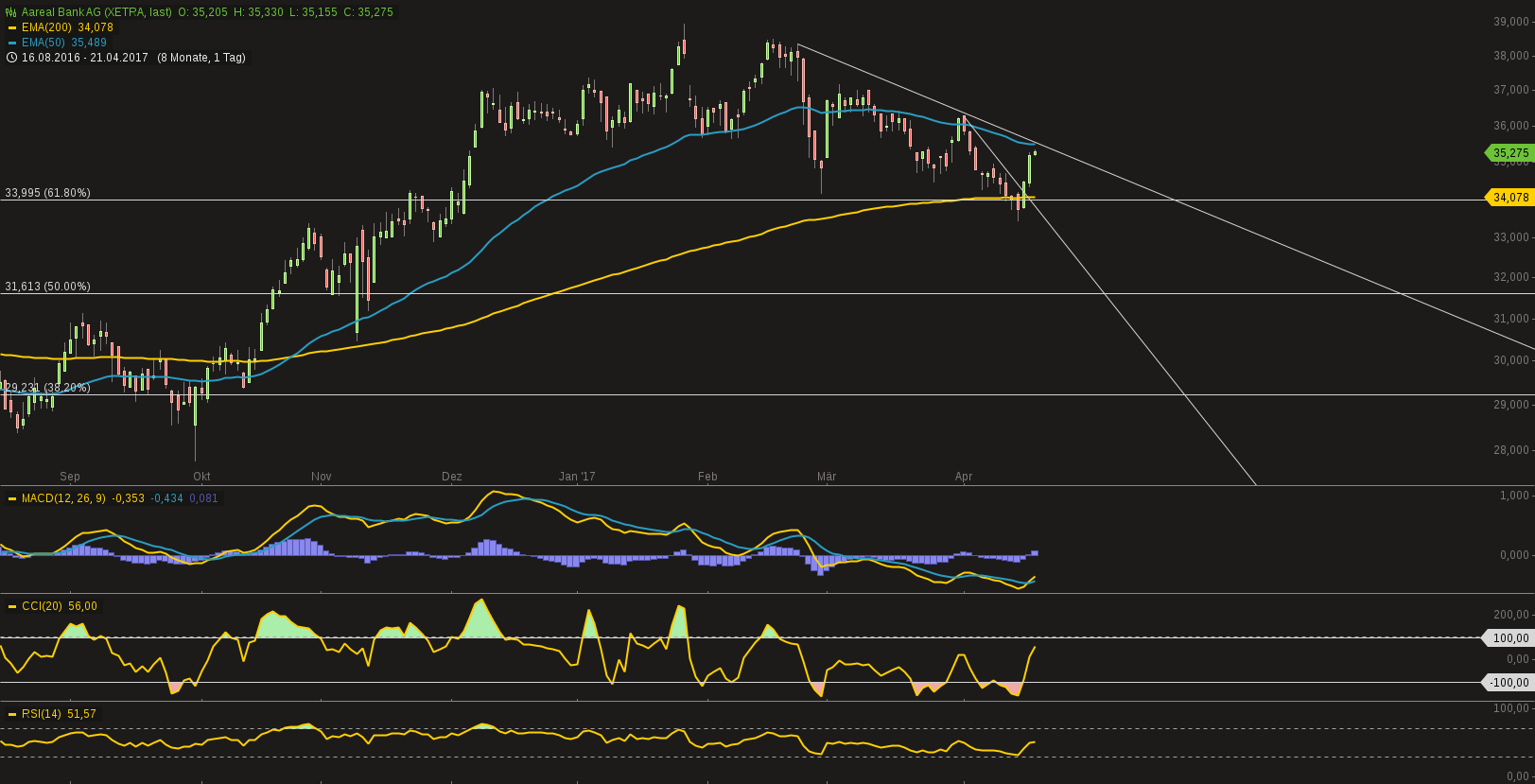Select the Nov month marker on time axis
This screenshot has width=1535, height=784.
point(322,477)
